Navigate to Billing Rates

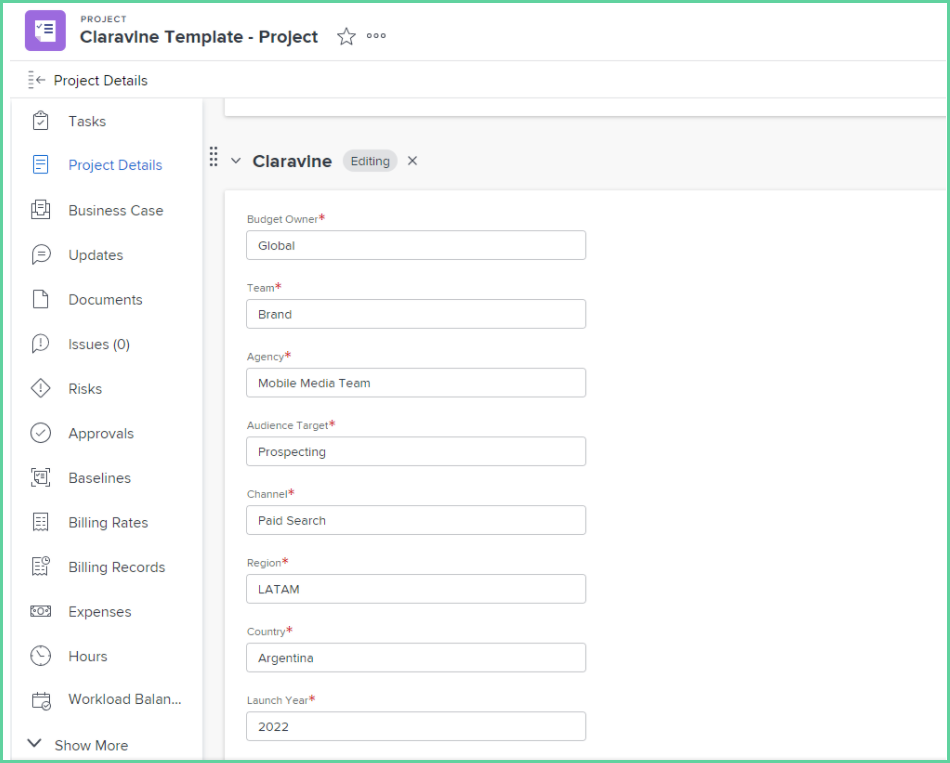(108, 523)
